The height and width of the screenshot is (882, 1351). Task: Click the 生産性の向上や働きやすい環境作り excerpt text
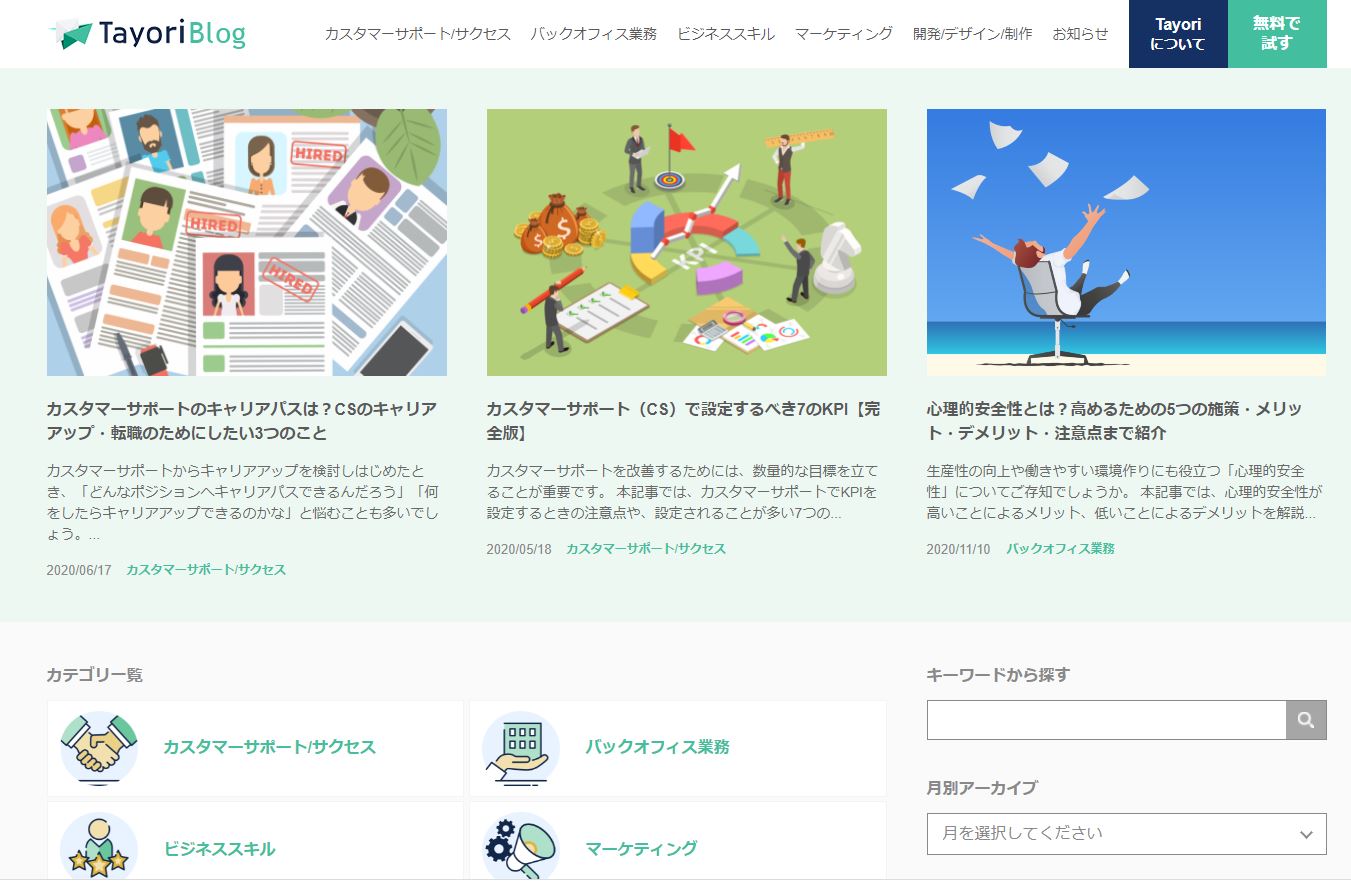1125,492
